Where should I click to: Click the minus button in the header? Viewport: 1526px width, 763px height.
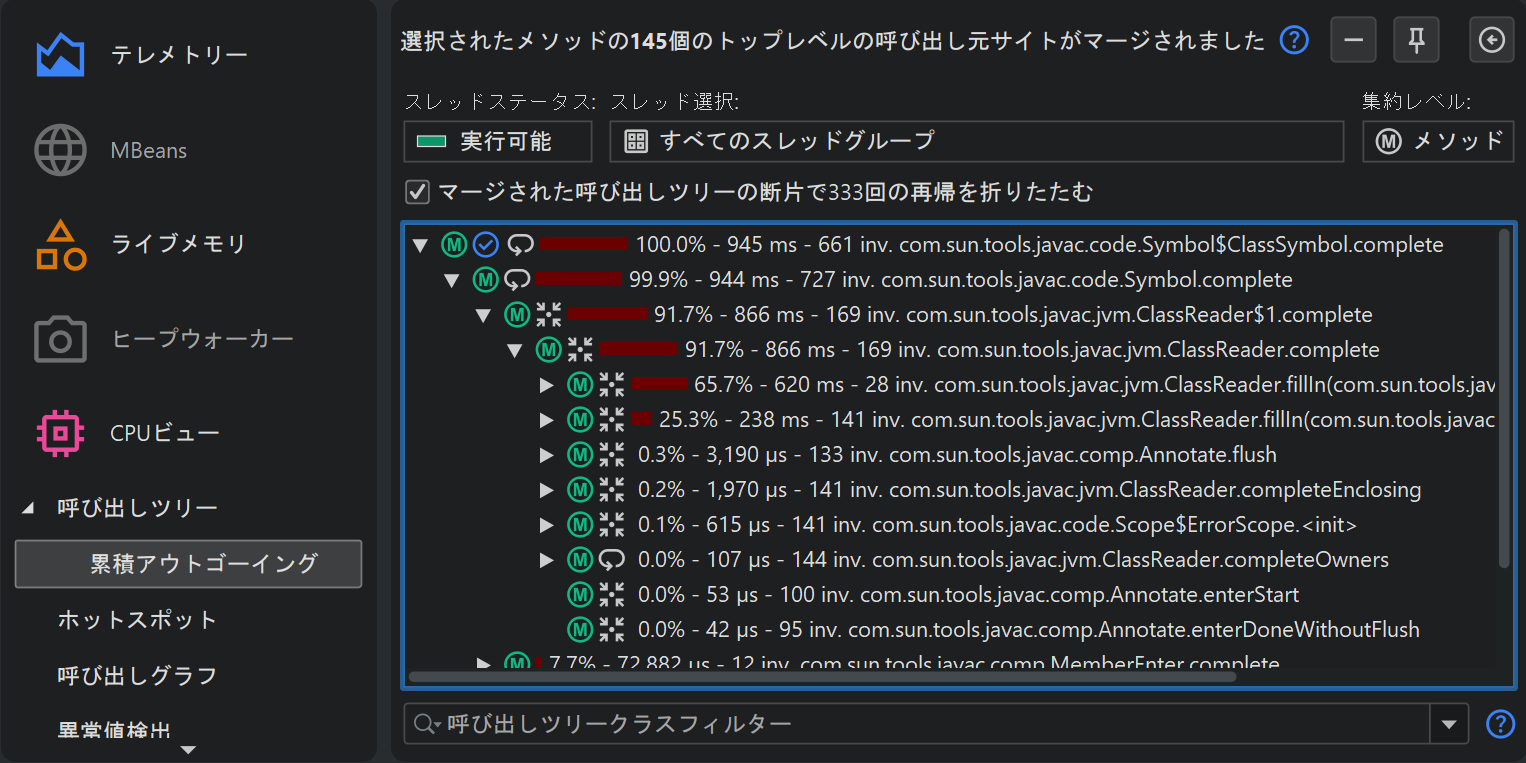[1353, 41]
